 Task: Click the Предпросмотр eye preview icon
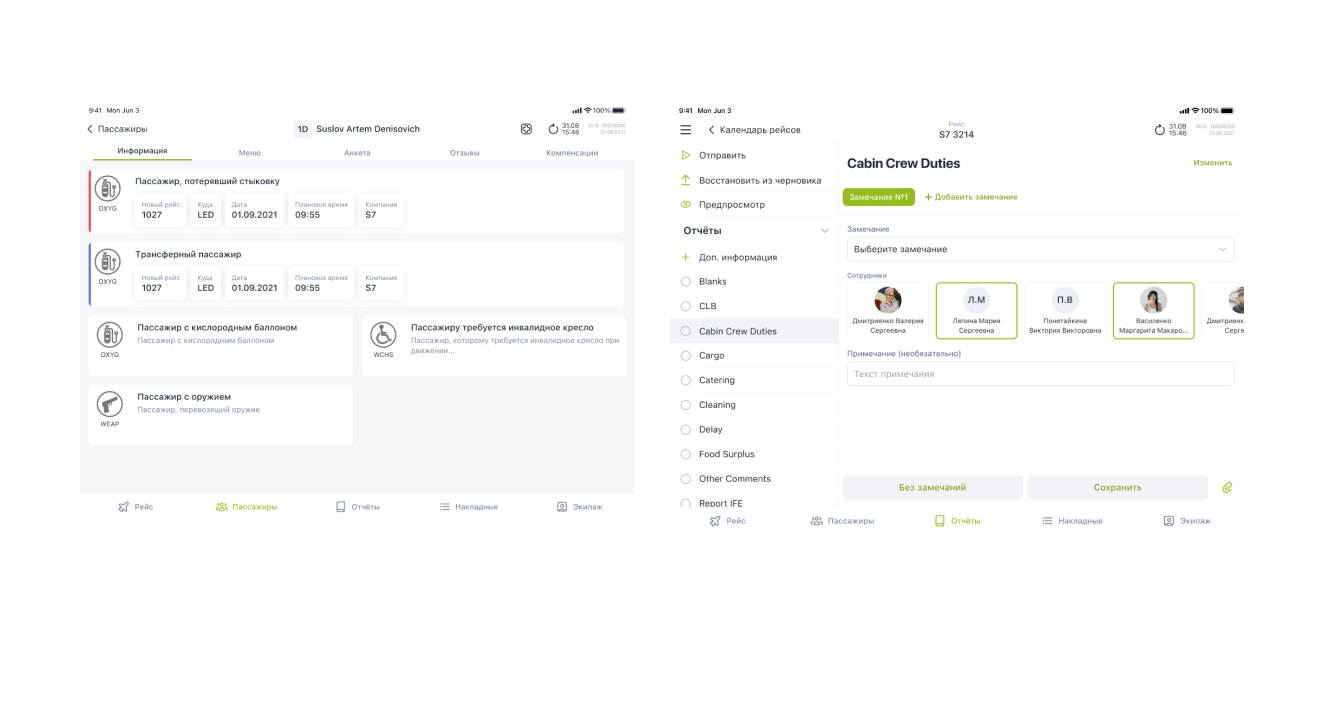point(685,204)
